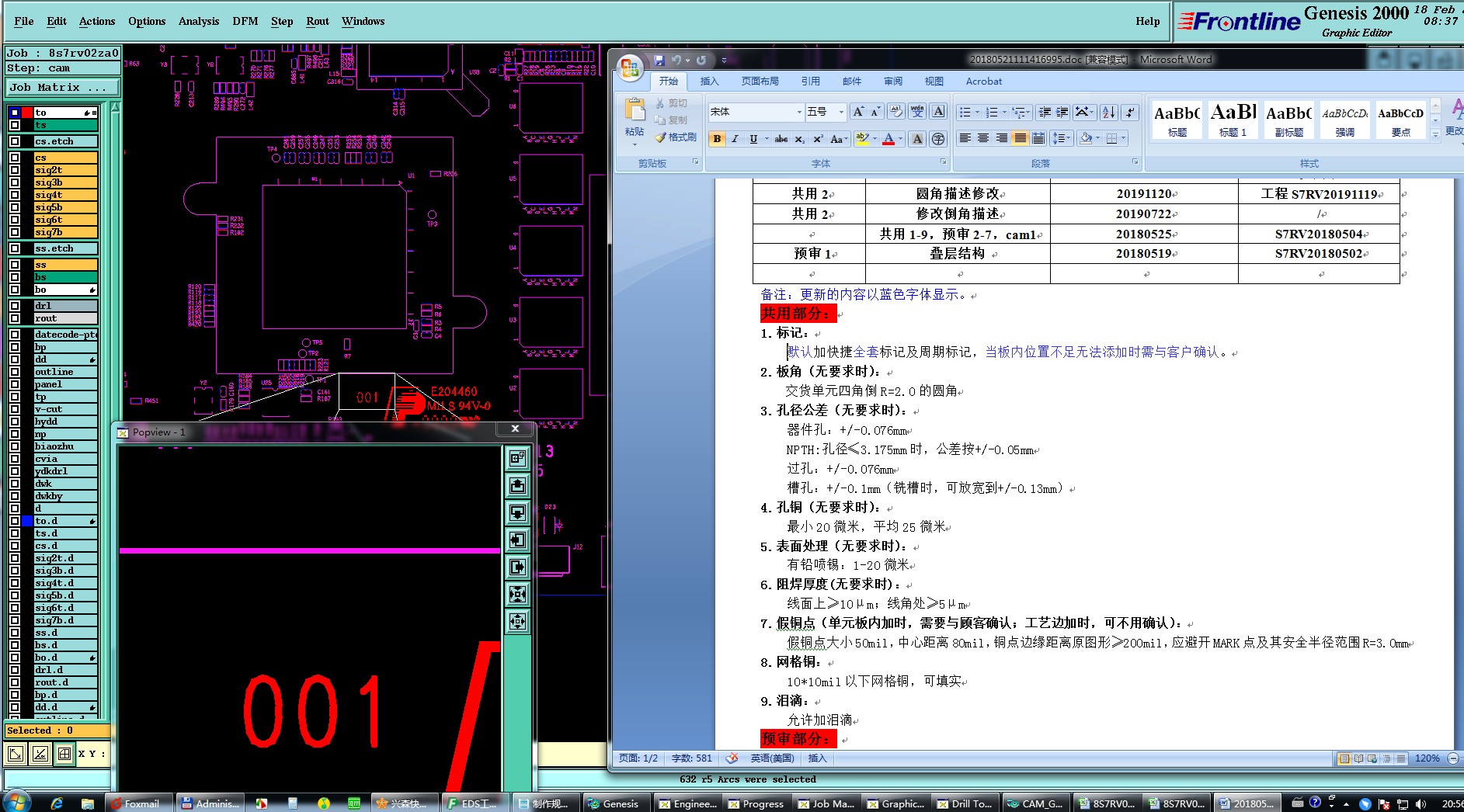Click the Popview pan up arrow button
The width and height of the screenshot is (1464, 812).
518,486
